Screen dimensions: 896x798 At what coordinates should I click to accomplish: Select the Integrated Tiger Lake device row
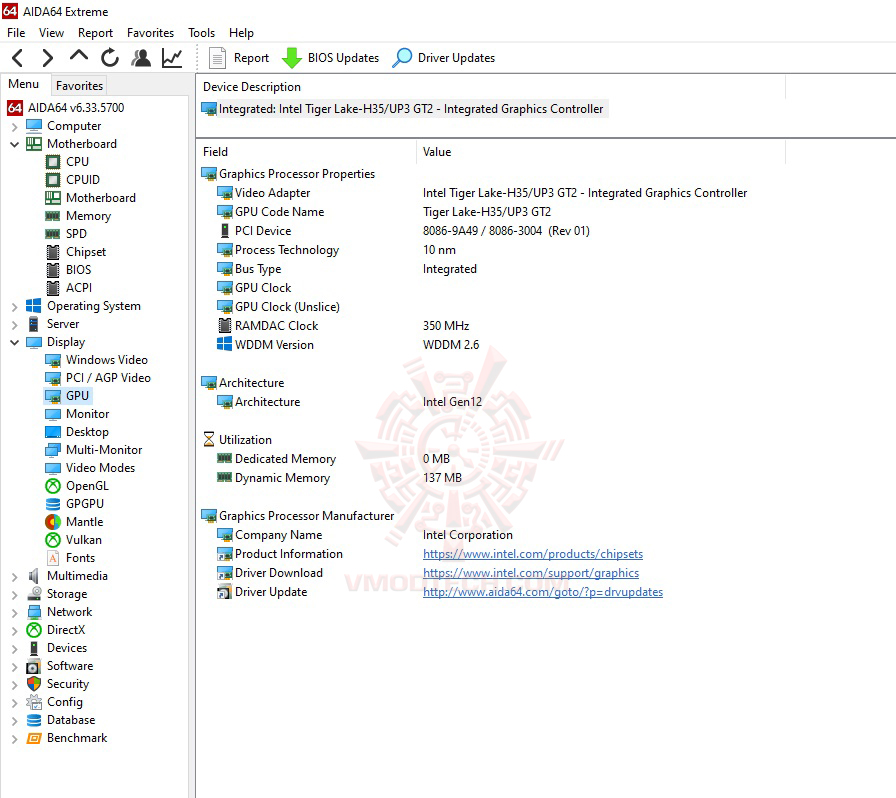405,109
